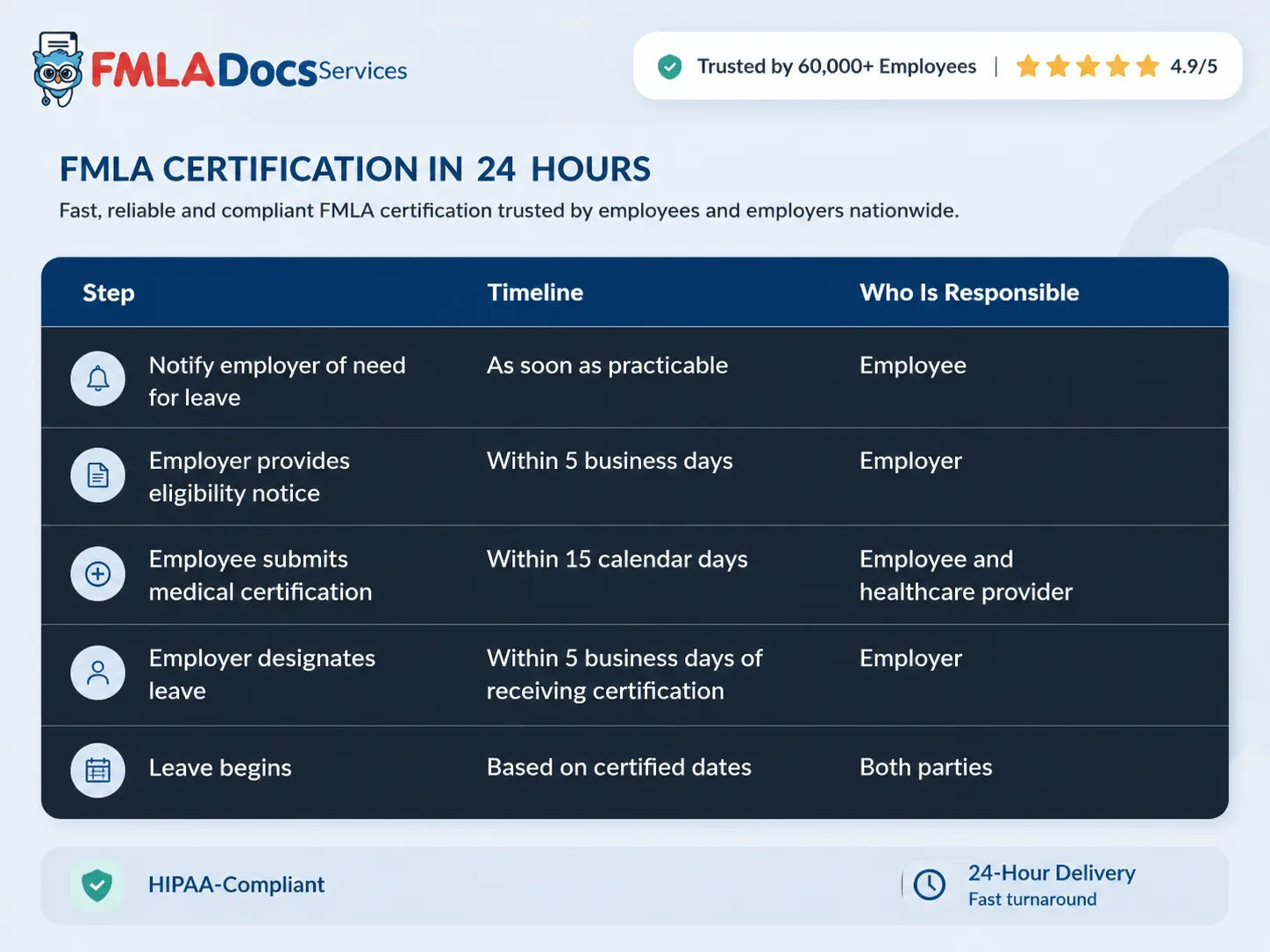Click the 'Fast, reliable and compliant' subtitle text

(x=509, y=211)
